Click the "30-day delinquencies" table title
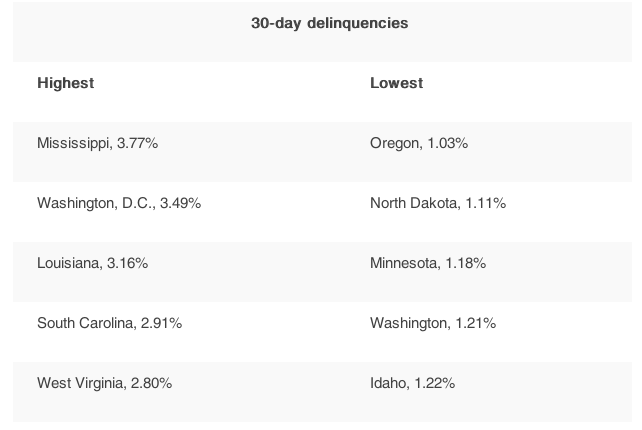The image size is (642, 430). click(x=329, y=23)
